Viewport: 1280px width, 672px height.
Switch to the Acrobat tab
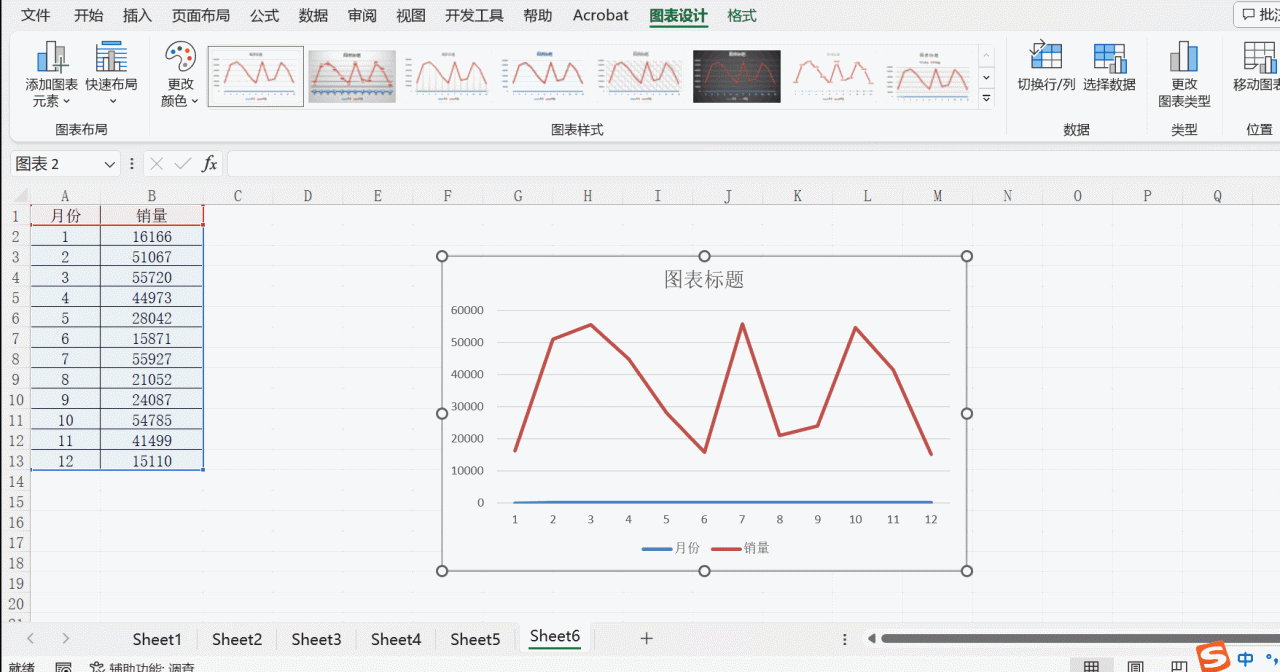click(601, 16)
